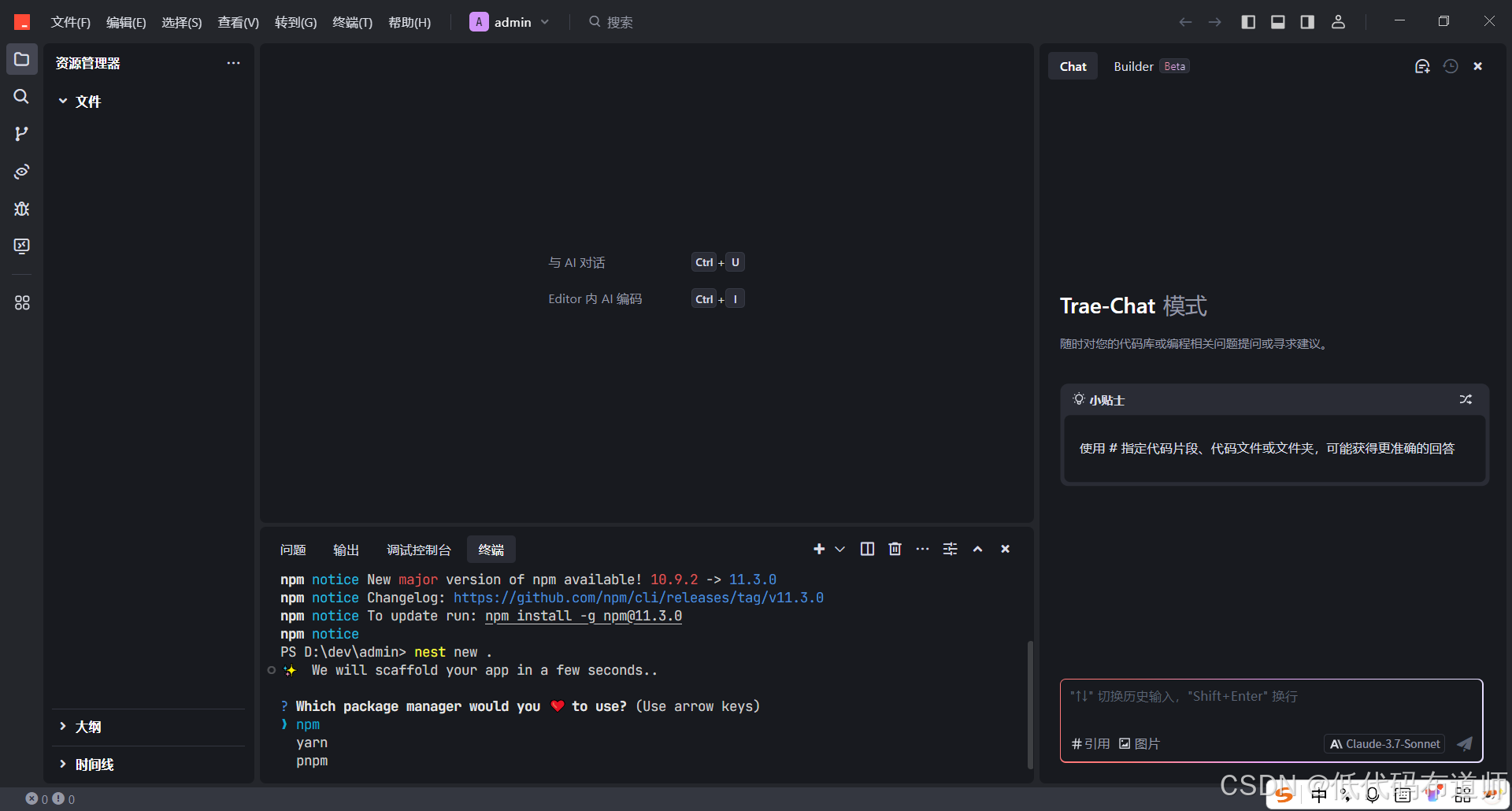
Task: Attach an image with the 图片 button
Action: [x=1140, y=743]
